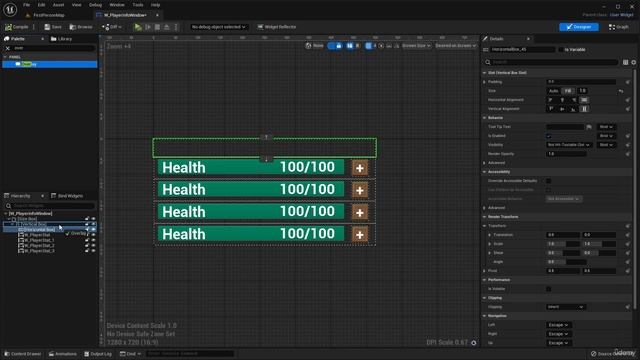The image size is (640, 360).
Task: Toggle visibility eye of W_PlayerStat_1 row
Action: tap(93, 240)
